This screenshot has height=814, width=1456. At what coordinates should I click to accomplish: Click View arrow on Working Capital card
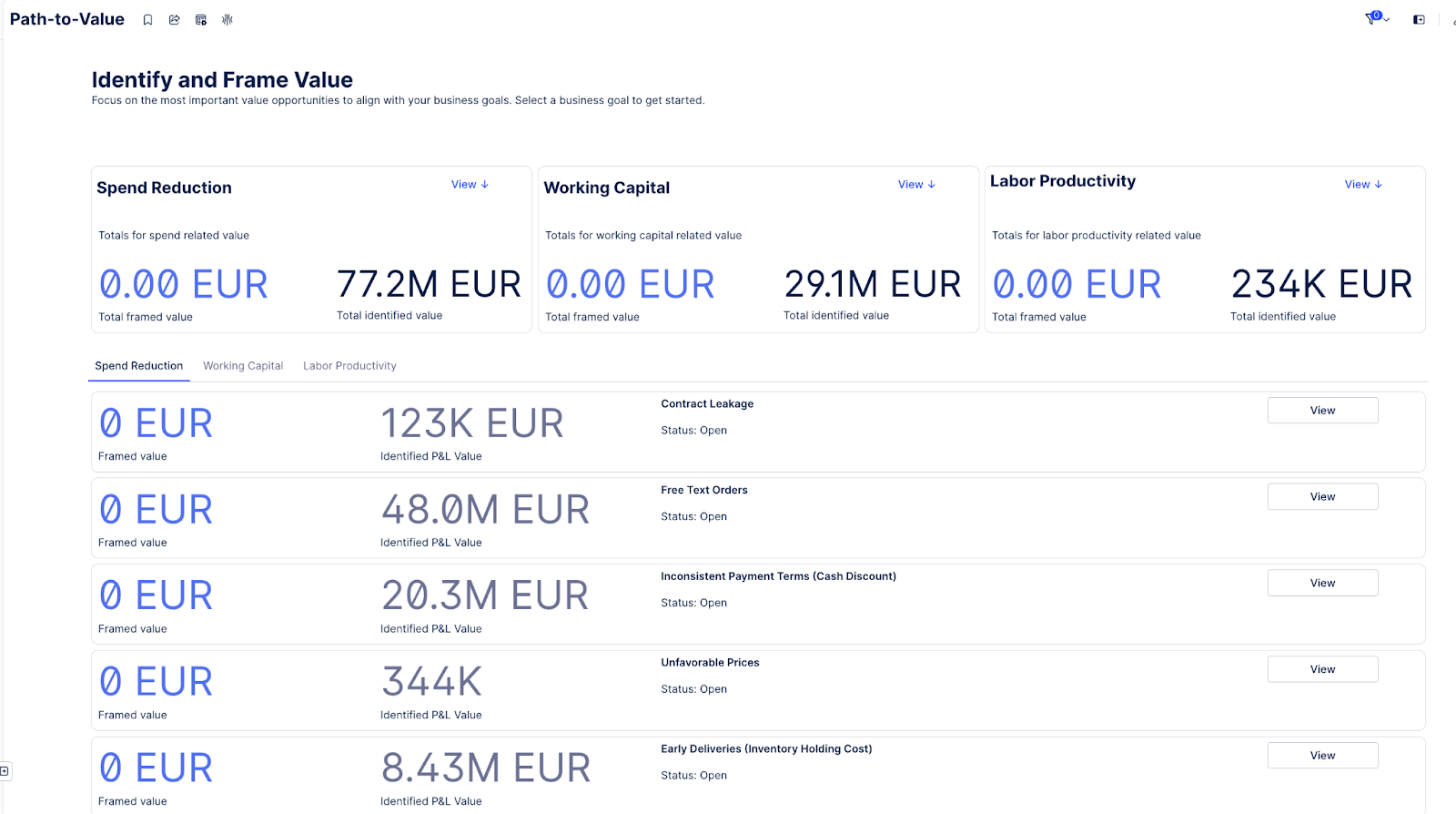tap(916, 185)
